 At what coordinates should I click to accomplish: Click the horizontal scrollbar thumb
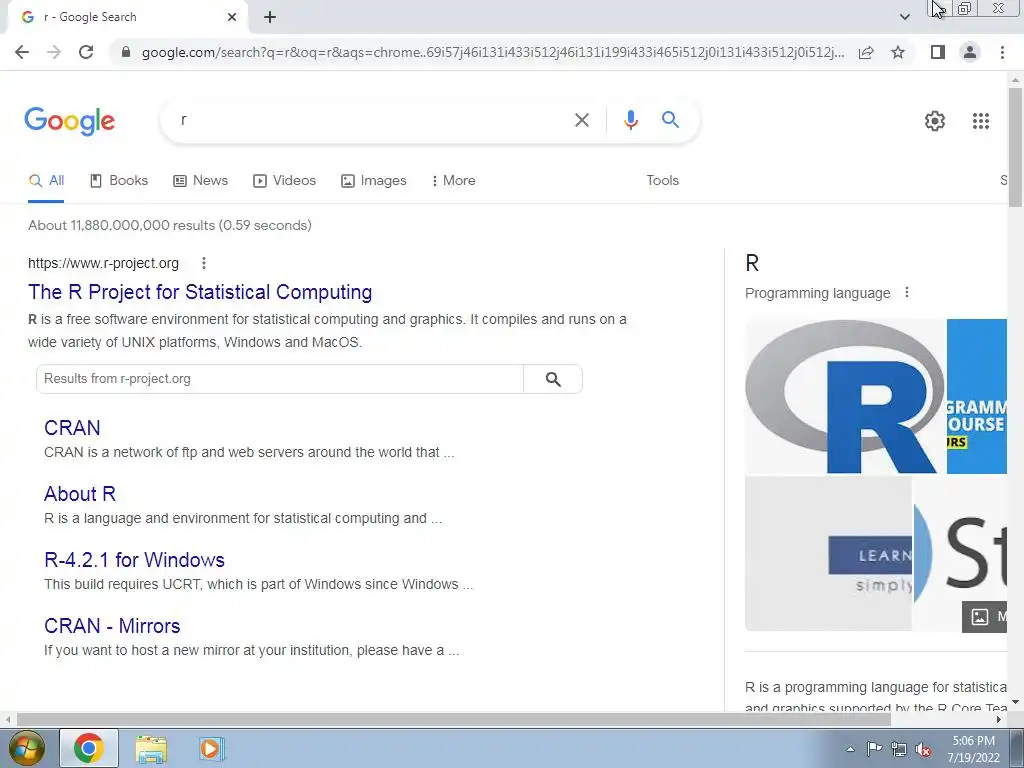pyautogui.click(x=454, y=720)
